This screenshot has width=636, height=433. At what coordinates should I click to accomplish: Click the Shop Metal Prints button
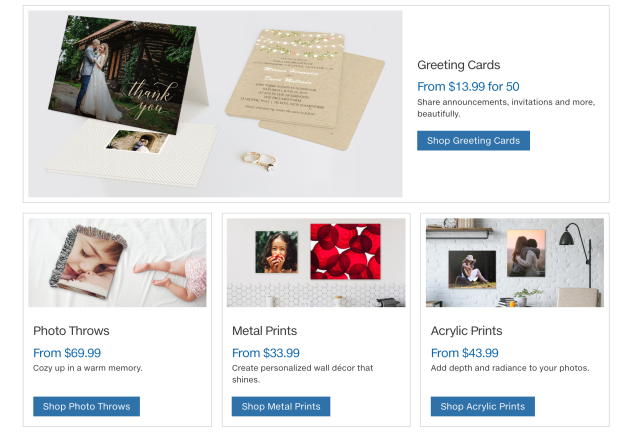click(x=281, y=406)
